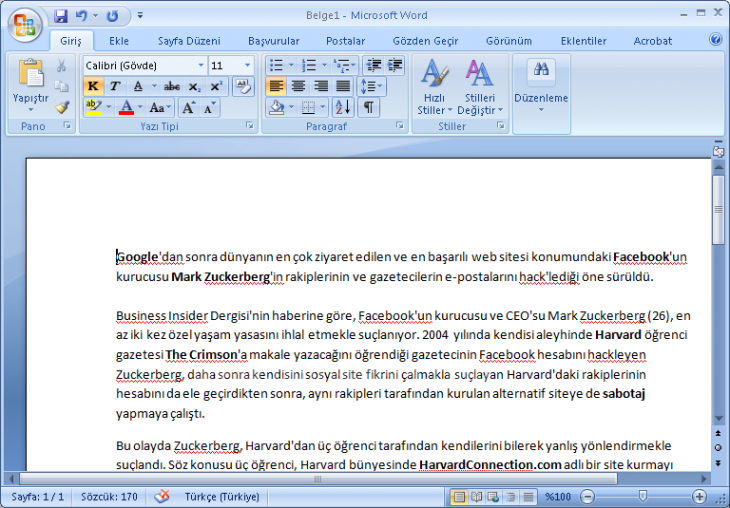Sort text with the A-Z icon
The height and width of the screenshot is (508, 730).
tap(343, 108)
